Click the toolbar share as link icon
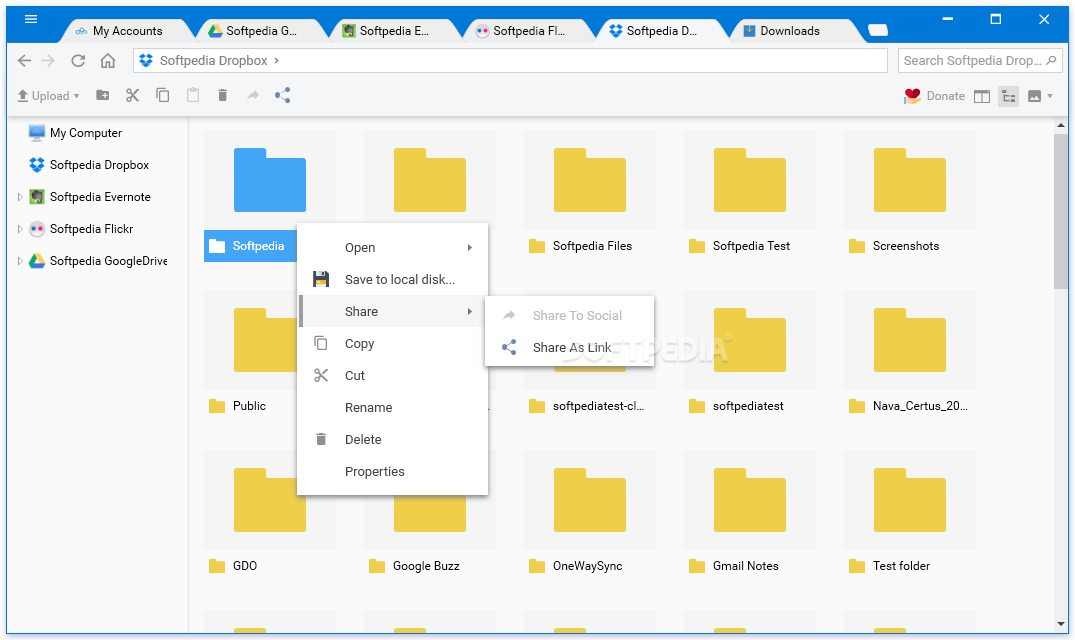 pos(282,95)
